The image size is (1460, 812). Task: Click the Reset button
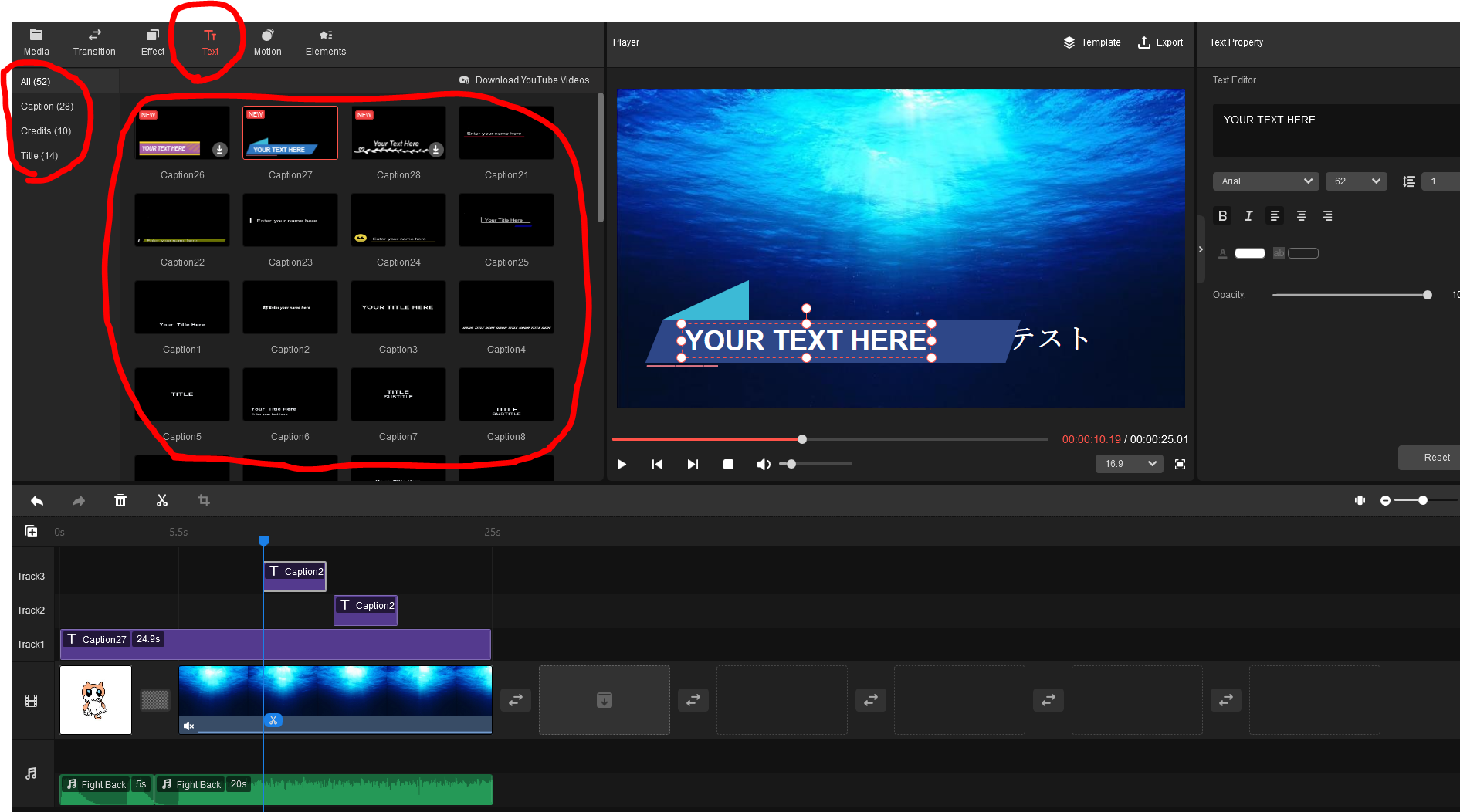pos(1429,458)
